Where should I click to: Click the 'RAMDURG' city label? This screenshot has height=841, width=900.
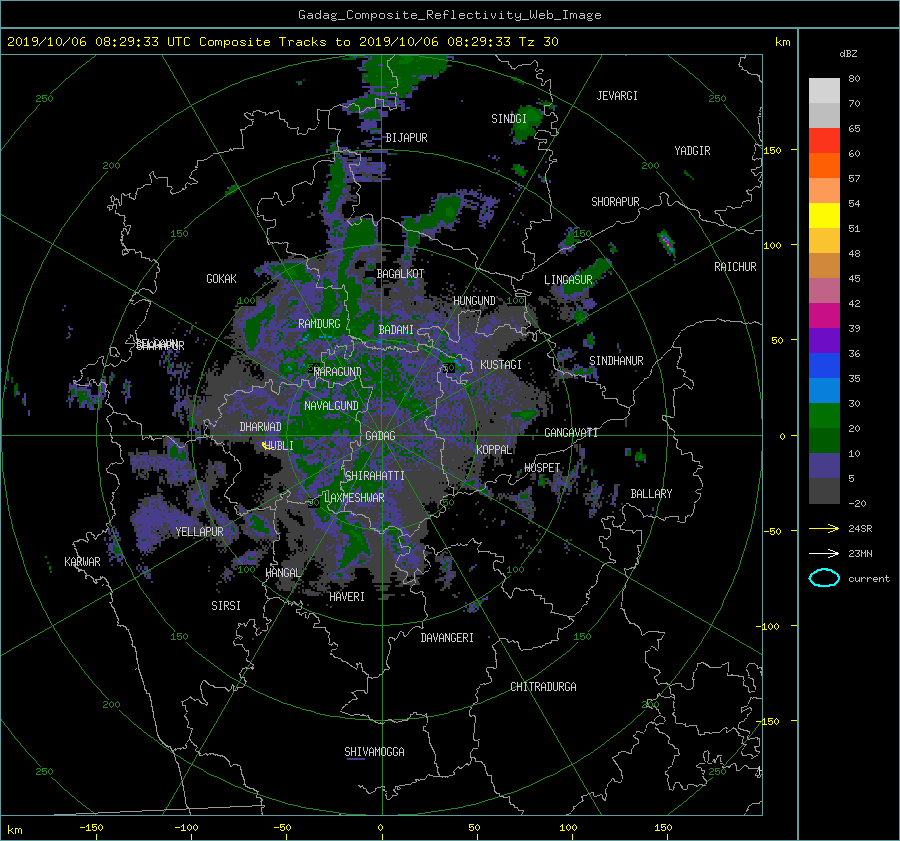[319, 324]
